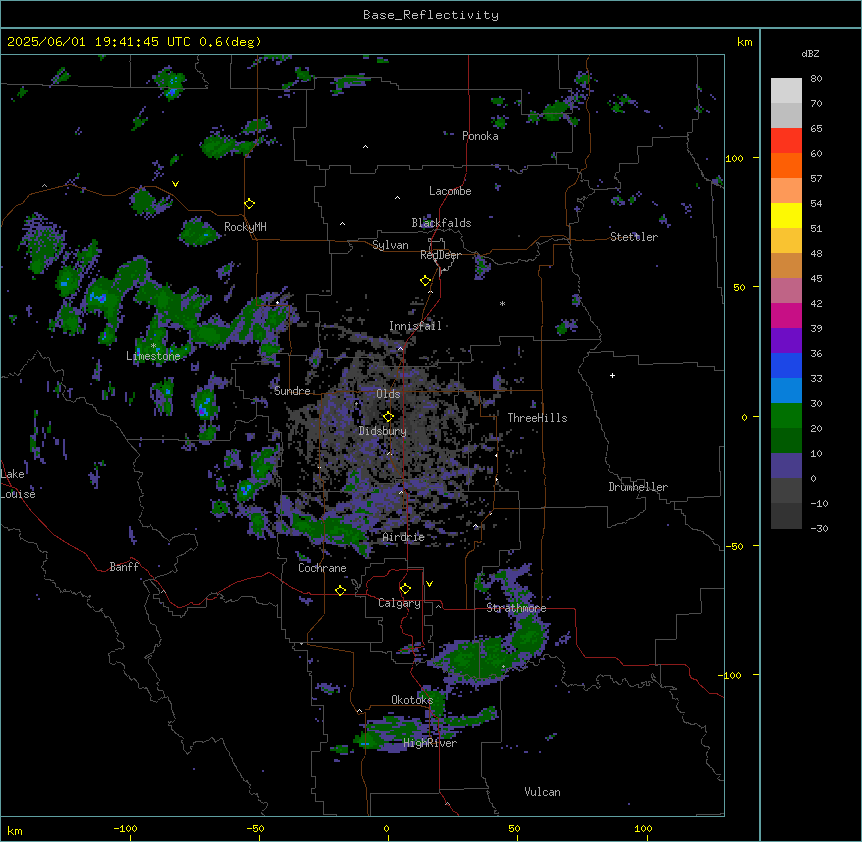The image size is (862, 842).
Task: Click the Banff town label
Action: coord(124,567)
